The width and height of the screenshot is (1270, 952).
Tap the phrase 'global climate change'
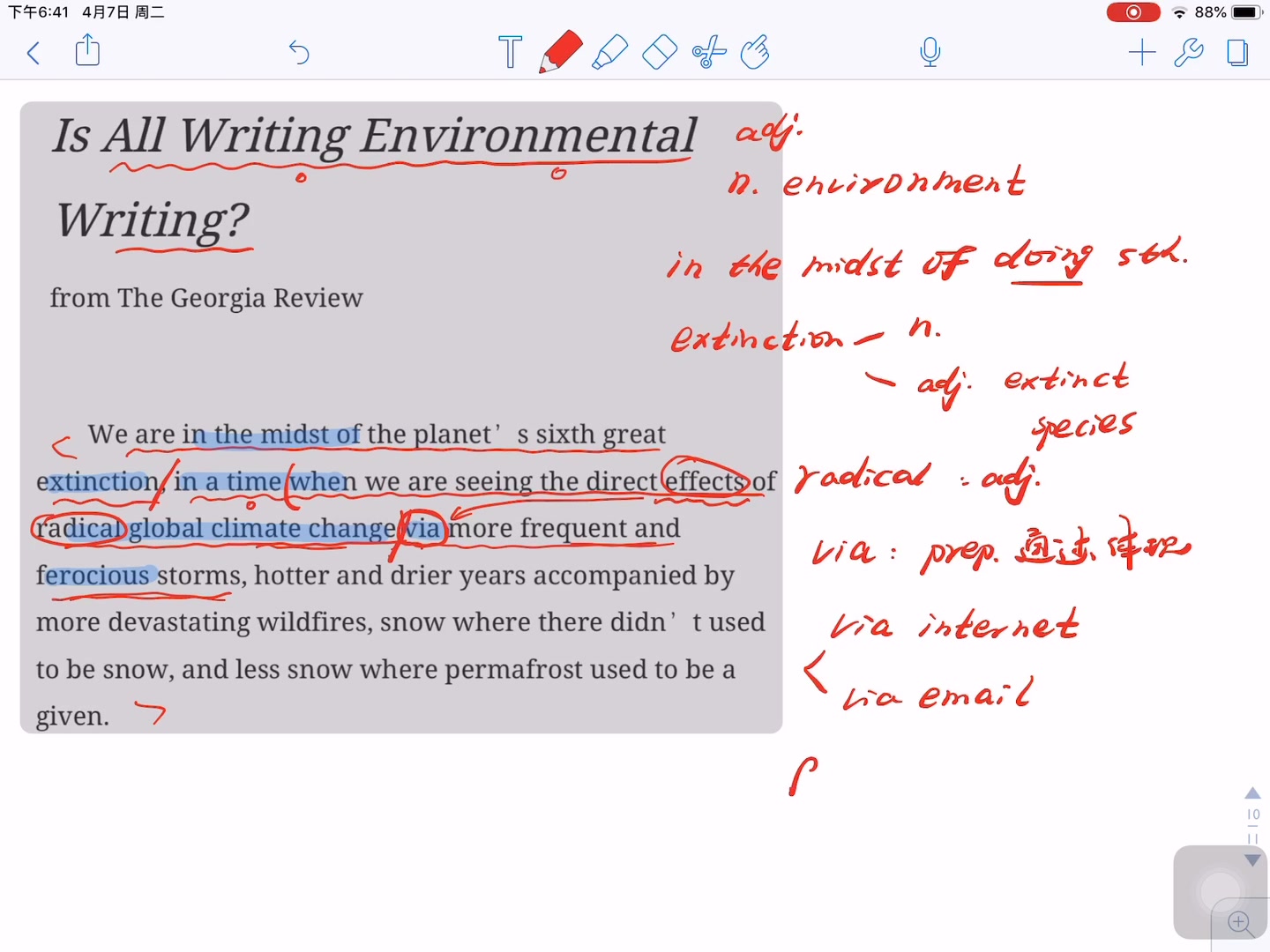pos(263,528)
